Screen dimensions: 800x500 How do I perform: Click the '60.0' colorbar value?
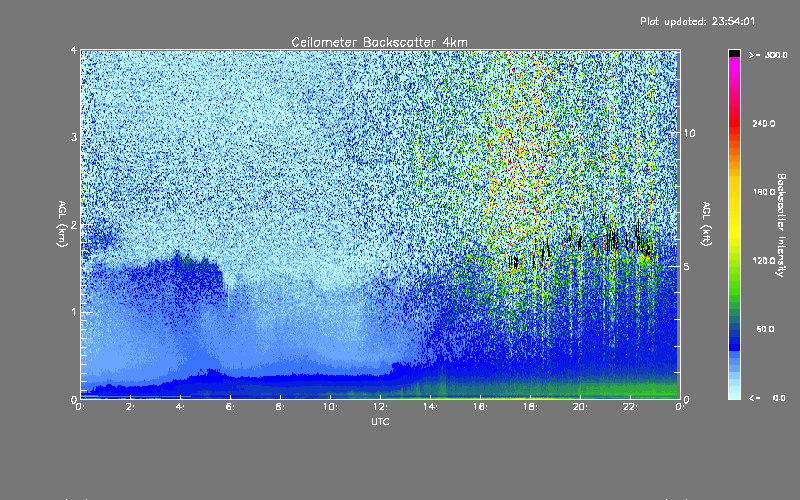click(x=765, y=329)
